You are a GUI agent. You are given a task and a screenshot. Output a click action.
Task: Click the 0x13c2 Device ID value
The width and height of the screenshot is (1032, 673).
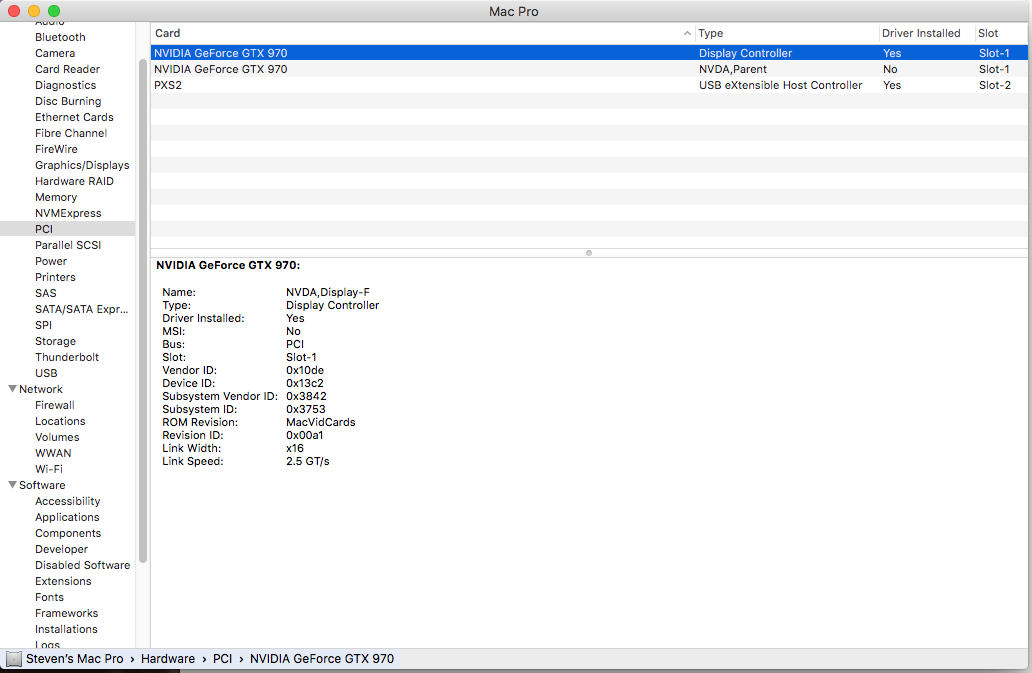click(305, 384)
